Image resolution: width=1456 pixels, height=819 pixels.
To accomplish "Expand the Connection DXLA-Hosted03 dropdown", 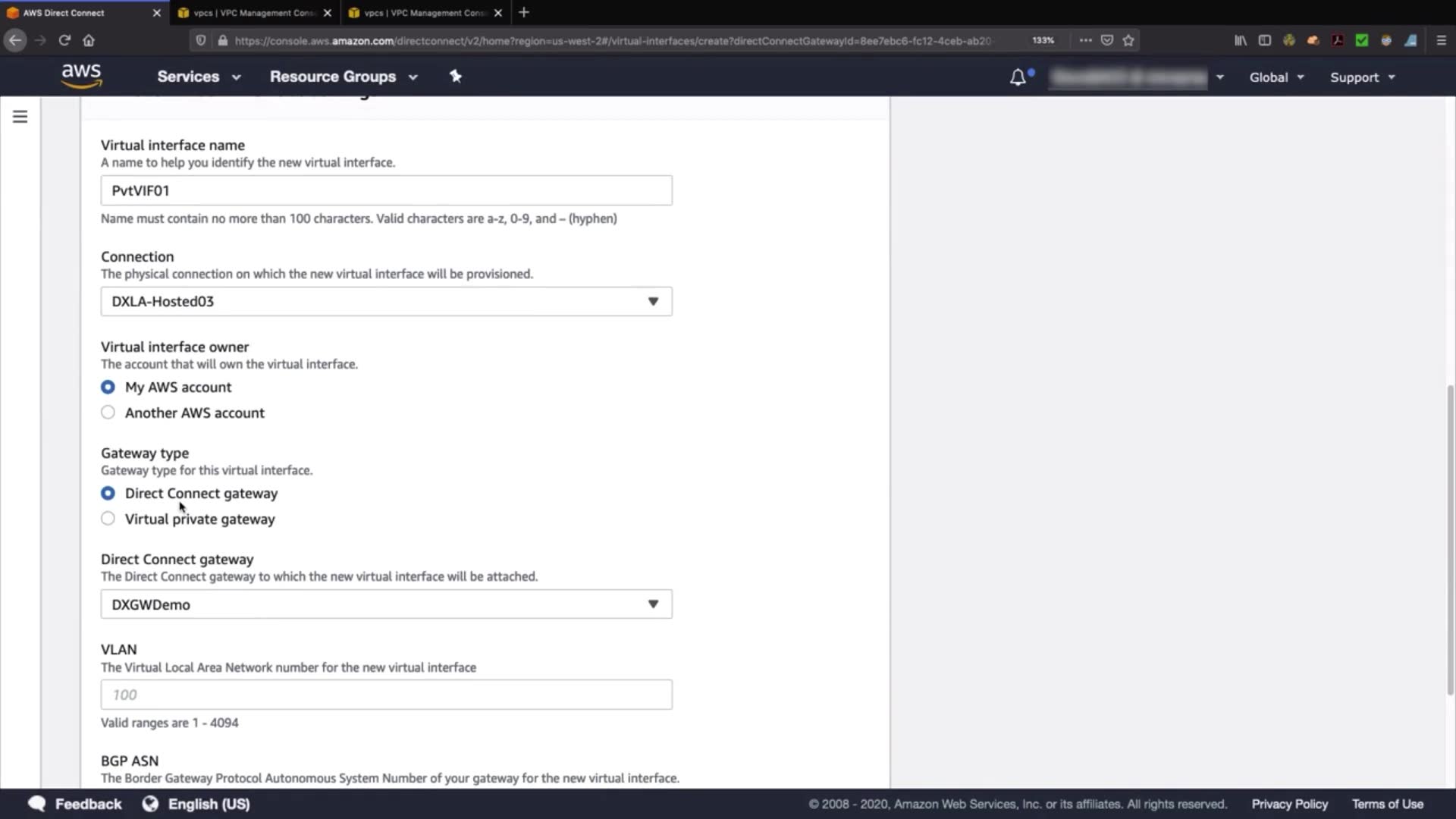I will point(386,301).
